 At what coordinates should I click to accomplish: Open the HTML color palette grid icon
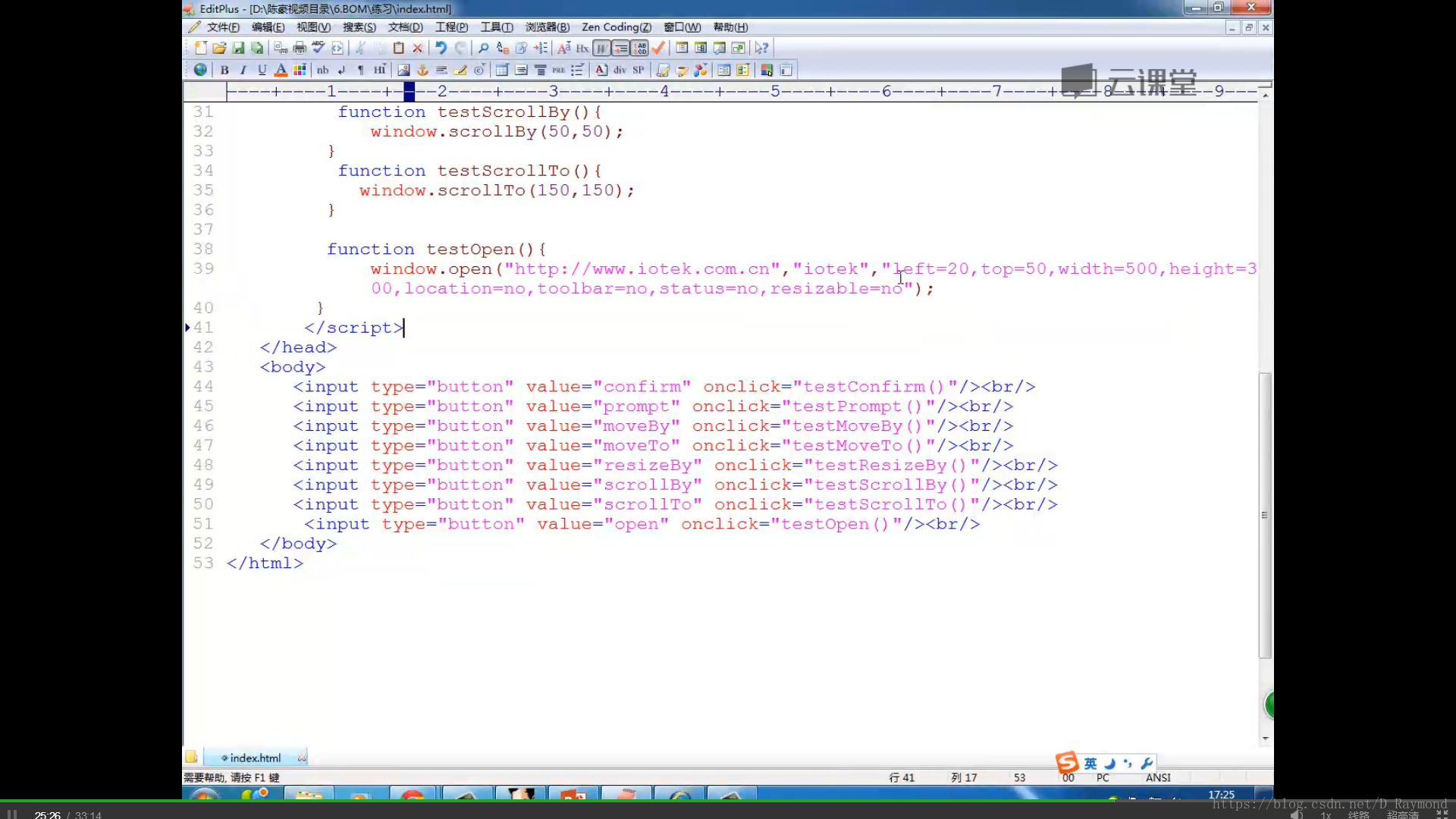[x=300, y=70]
